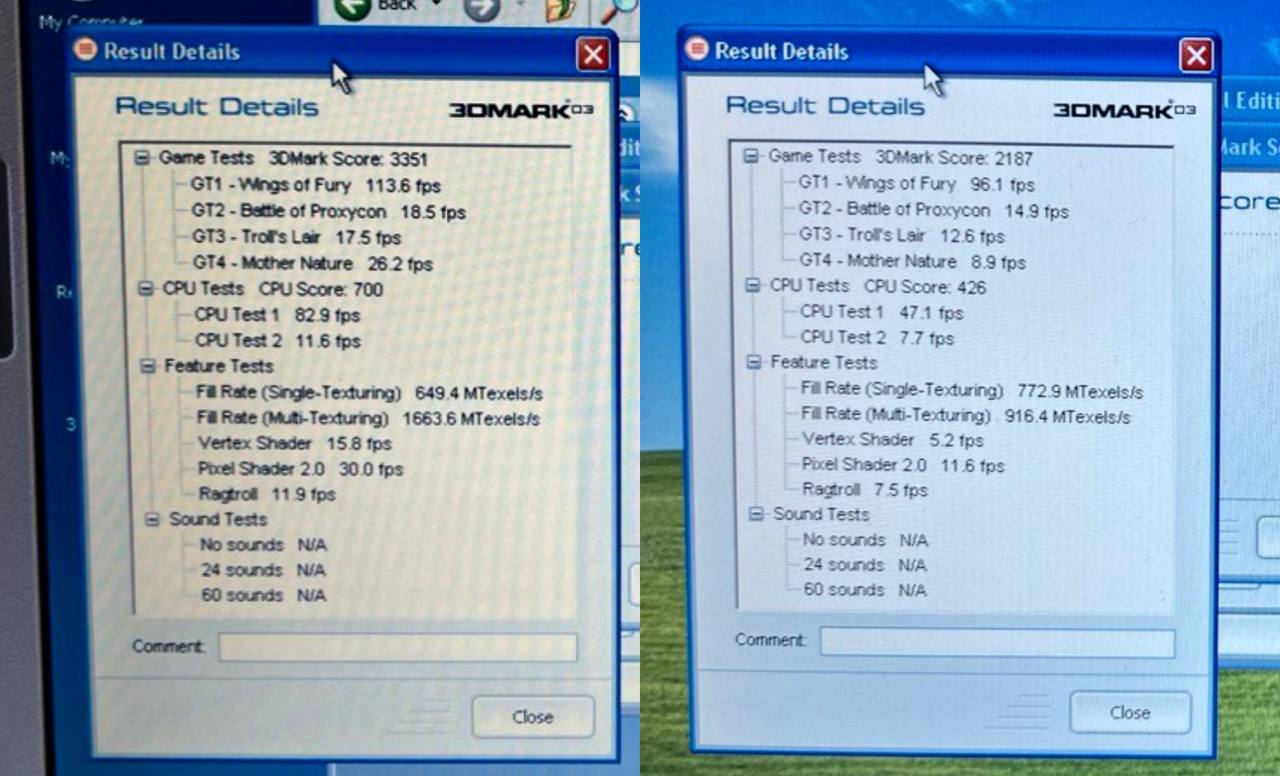Select the row 'GT4 - Mother Nature 26.2 fps'
The image size is (1280, 776).
click(313, 264)
